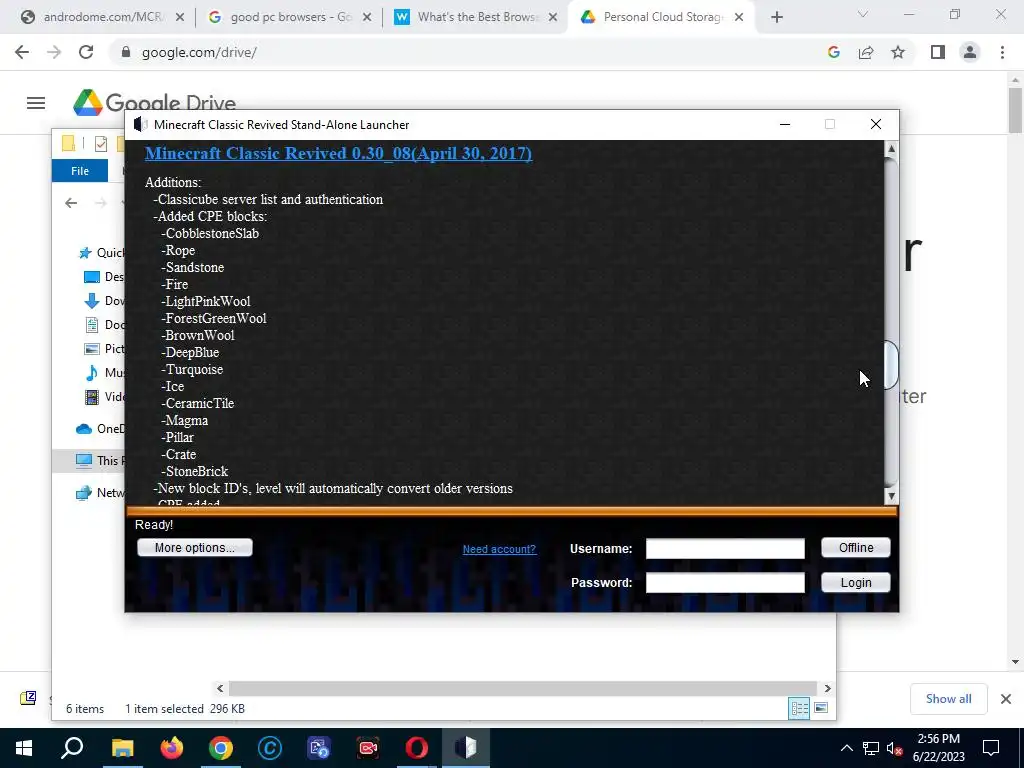Open the notification center icon
The height and width of the screenshot is (768, 1024).
pos(991,748)
